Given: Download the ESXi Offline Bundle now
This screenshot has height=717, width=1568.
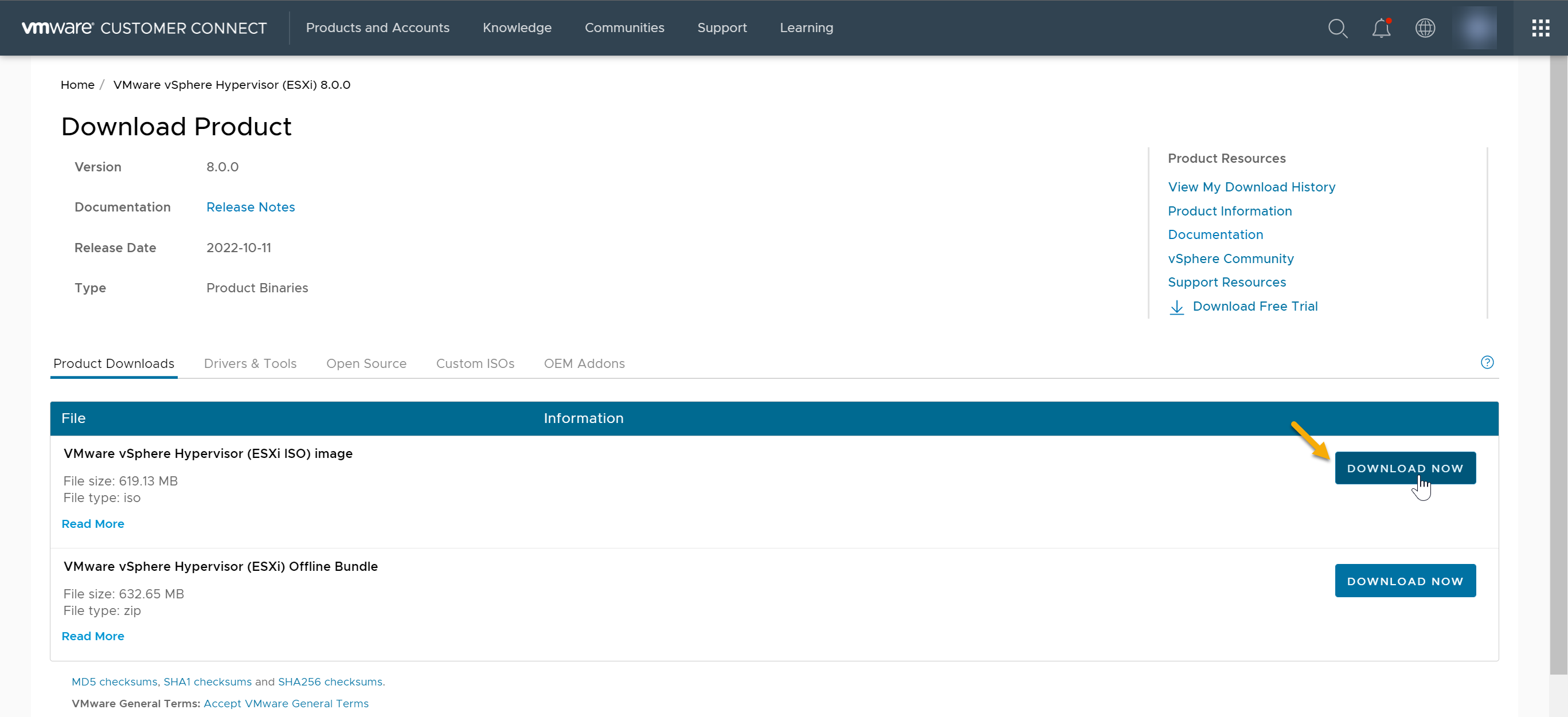Looking at the screenshot, I should (1405, 581).
